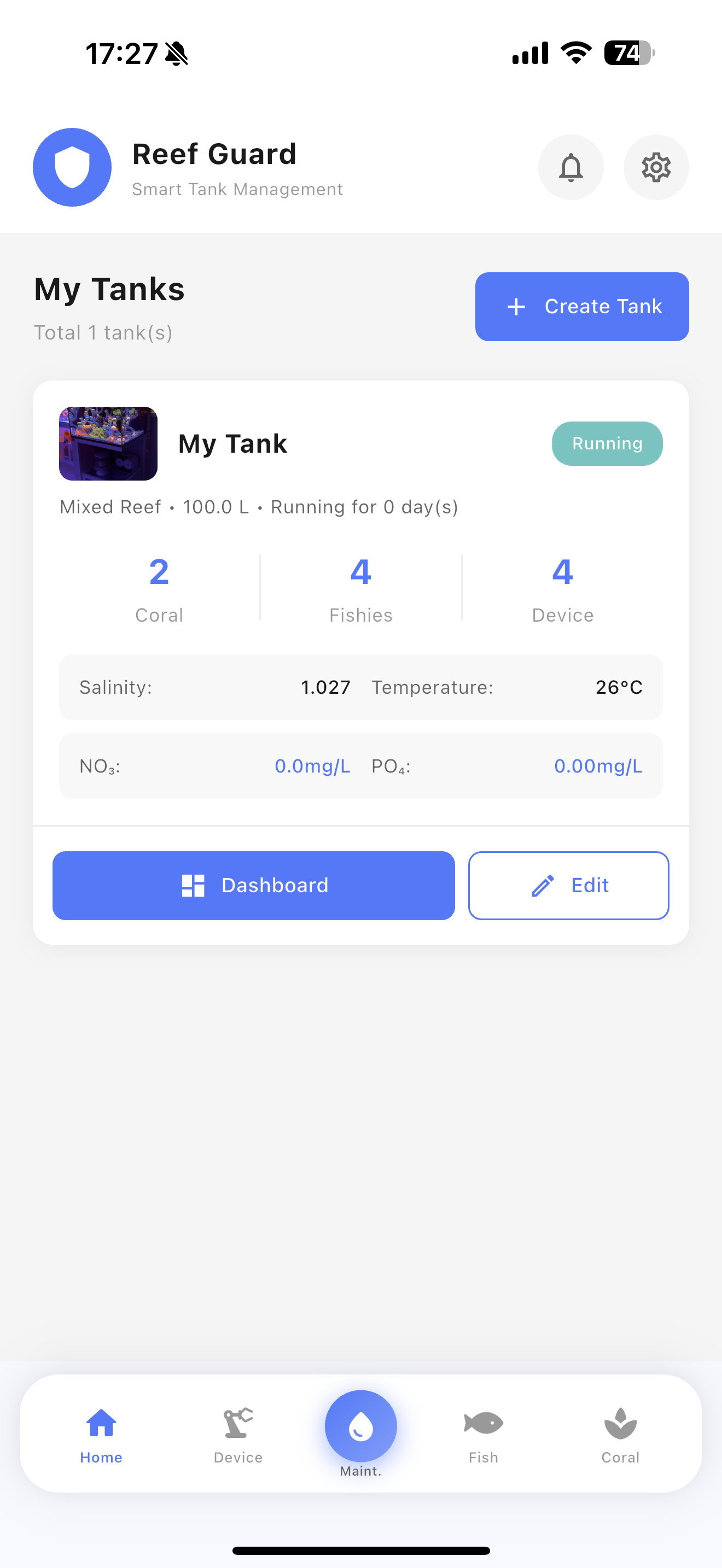This screenshot has height=1568, width=722.
Task: Tap the NO₃ 0.0mg/L value
Action: tap(312, 766)
